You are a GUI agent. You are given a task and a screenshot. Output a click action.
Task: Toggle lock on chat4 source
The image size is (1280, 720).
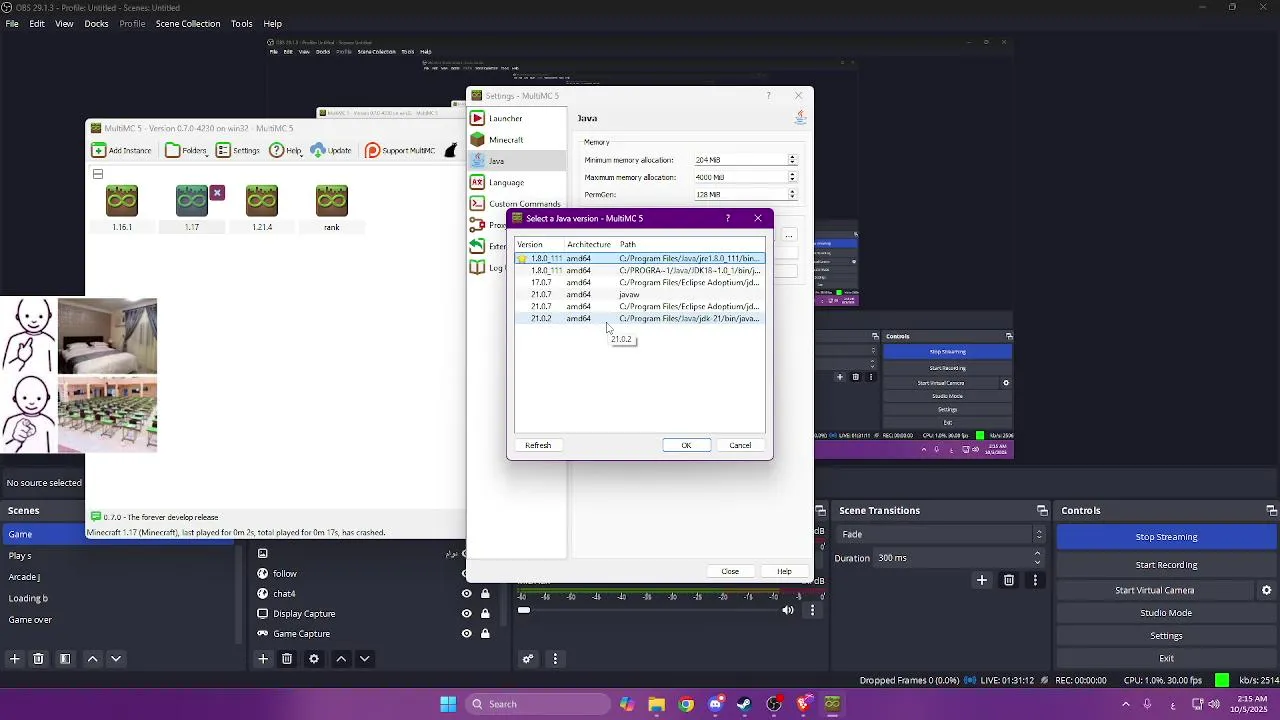pyautogui.click(x=485, y=594)
